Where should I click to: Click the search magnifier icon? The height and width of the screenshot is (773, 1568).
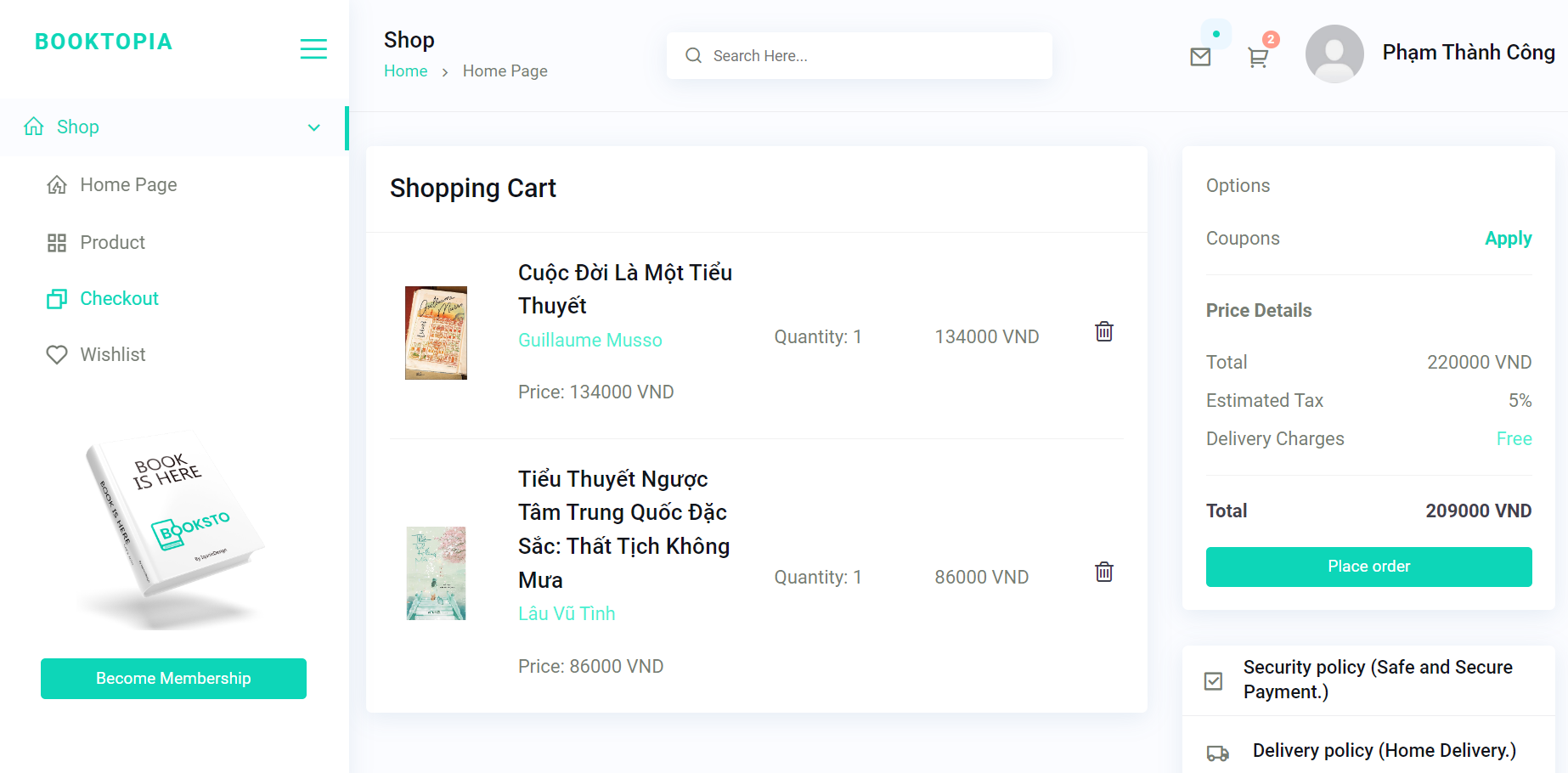click(x=694, y=55)
